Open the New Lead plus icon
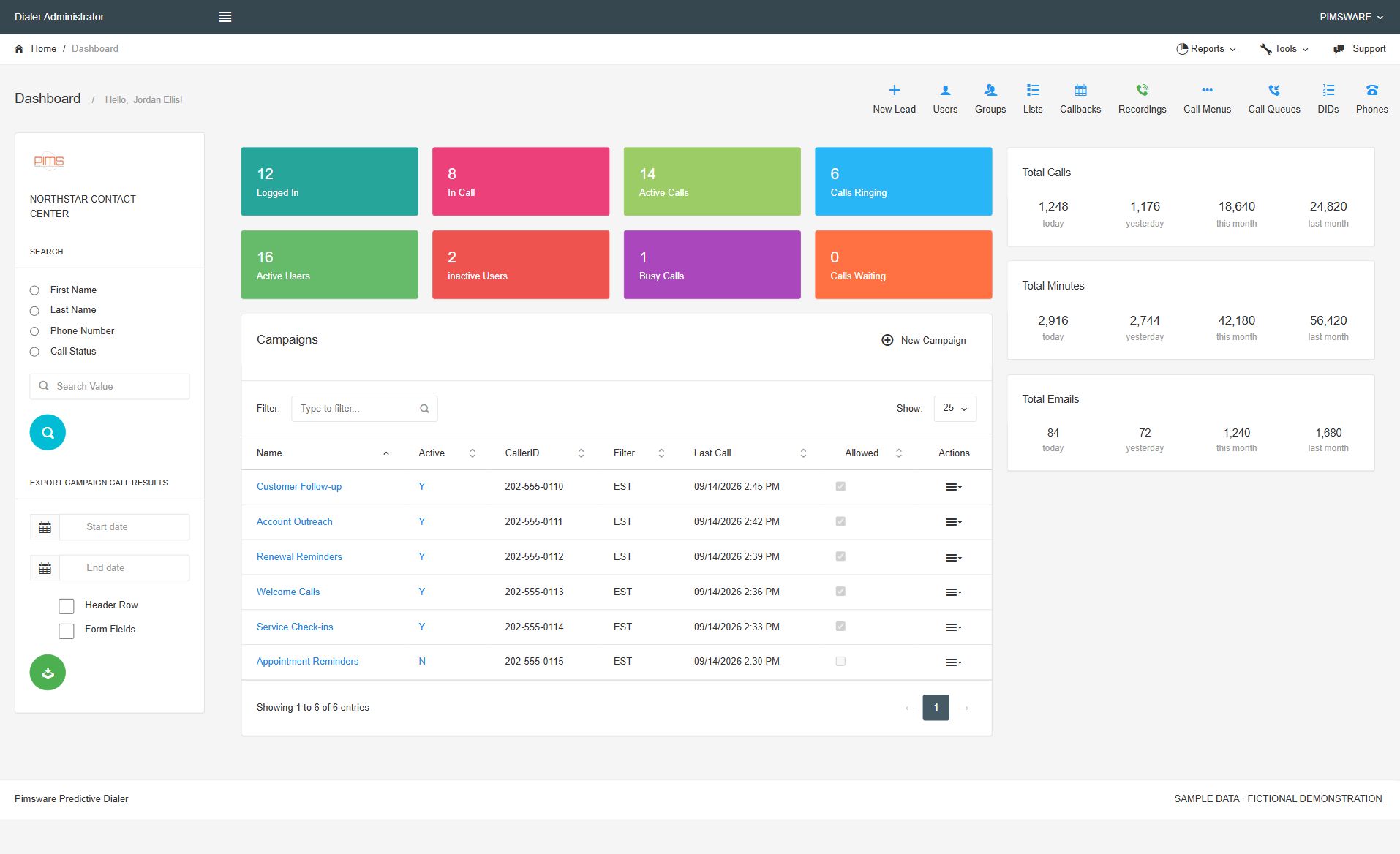Viewport: 1400px width, 854px height. coord(894,91)
